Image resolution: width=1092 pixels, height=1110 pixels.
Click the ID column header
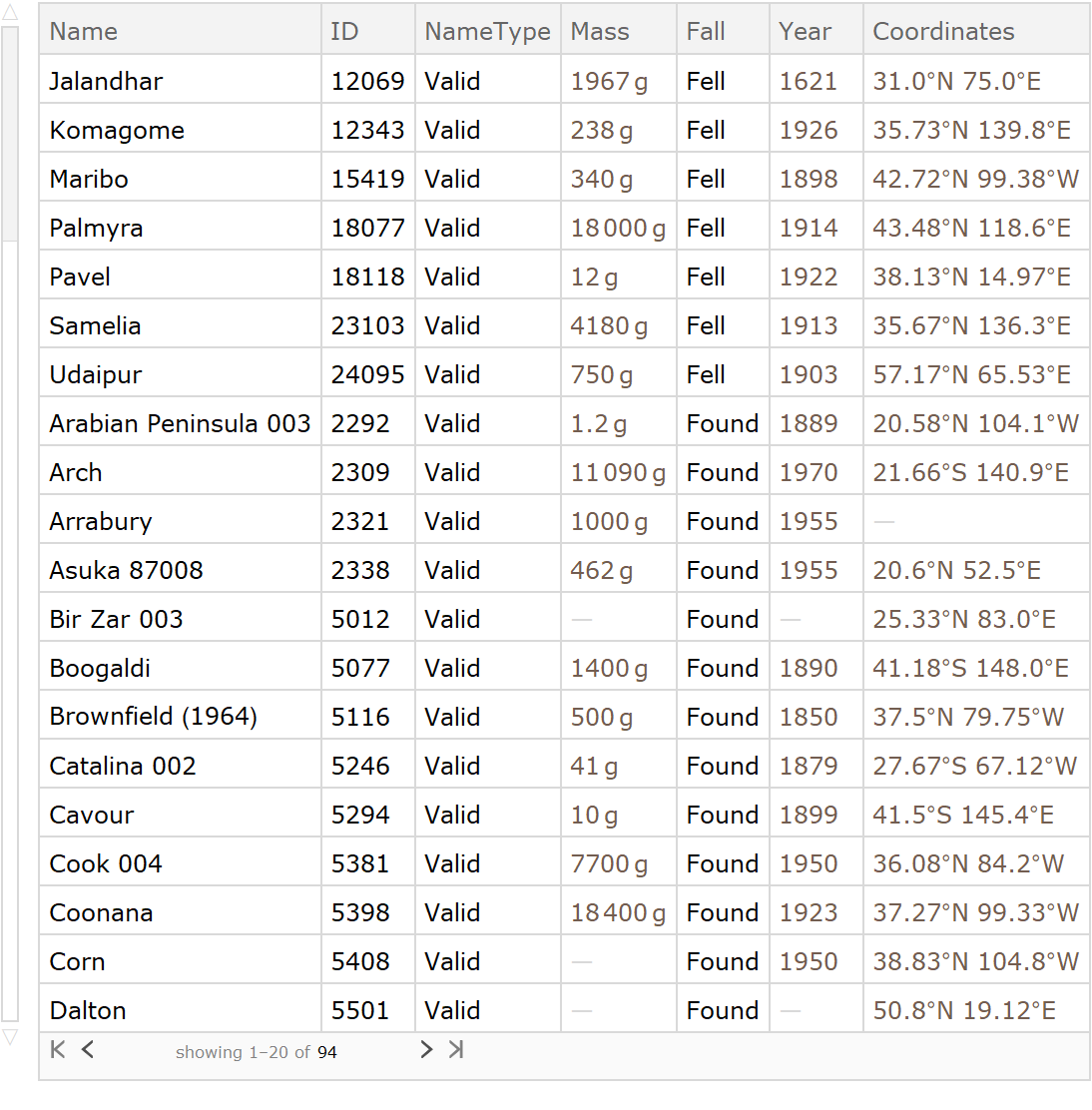[344, 32]
